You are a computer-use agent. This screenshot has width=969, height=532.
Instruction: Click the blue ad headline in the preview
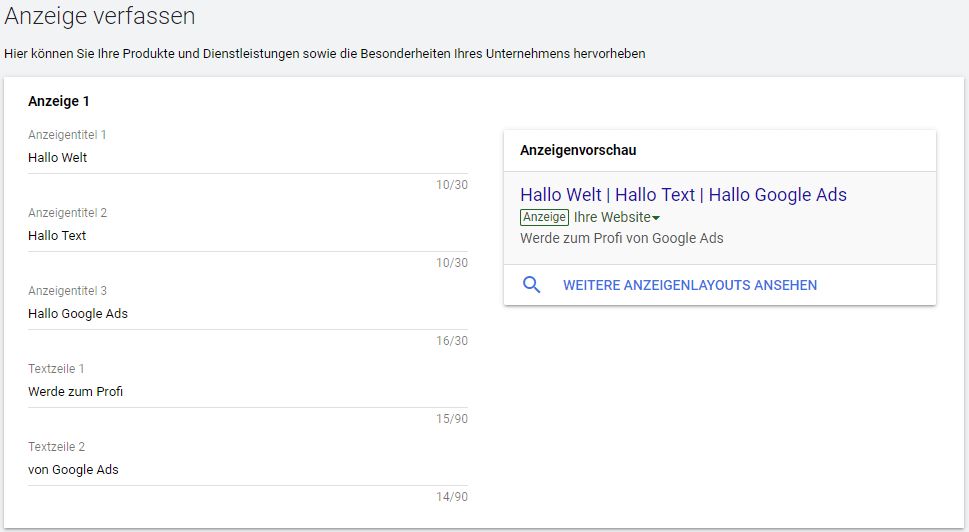tap(683, 195)
